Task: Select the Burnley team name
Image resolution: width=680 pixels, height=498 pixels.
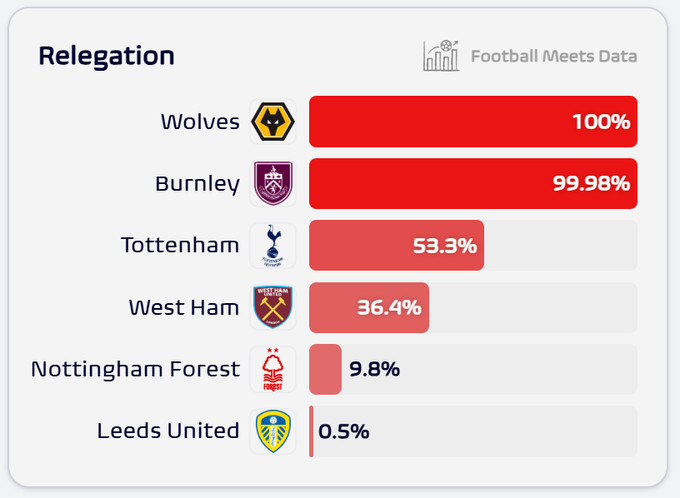Action: pyautogui.click(x=197, y=184)
